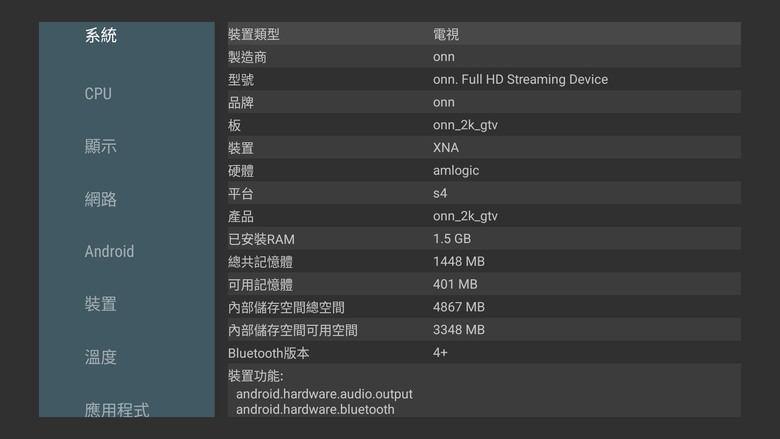
Task: Click android.hardware.audio.output entry
Action: tap(324, 394)
